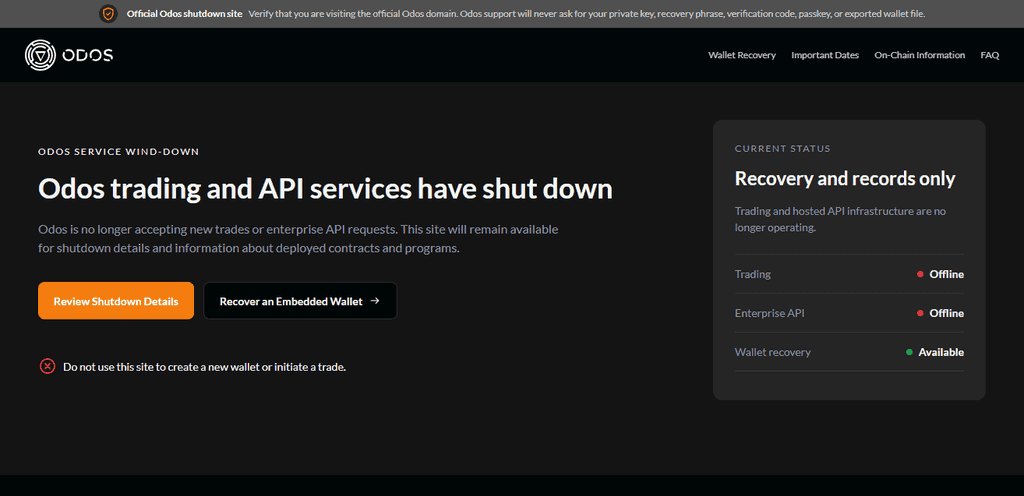Click 'Enterprise API' row label
This screenshot has width=1024, height=496.
click(769, 313)
